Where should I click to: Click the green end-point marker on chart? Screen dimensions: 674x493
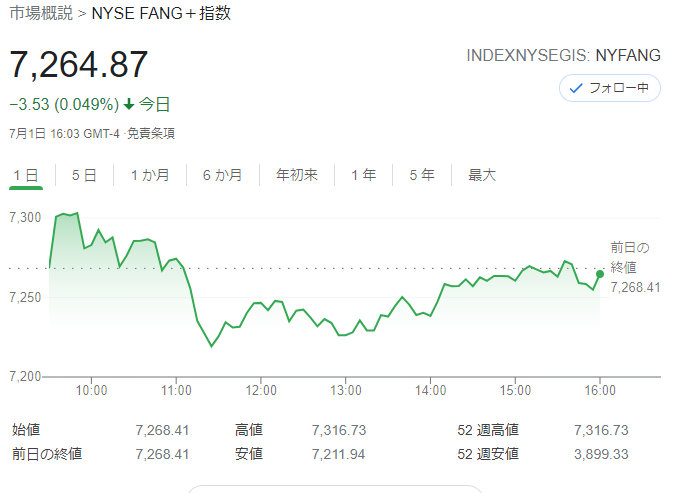tap(600, 274)
